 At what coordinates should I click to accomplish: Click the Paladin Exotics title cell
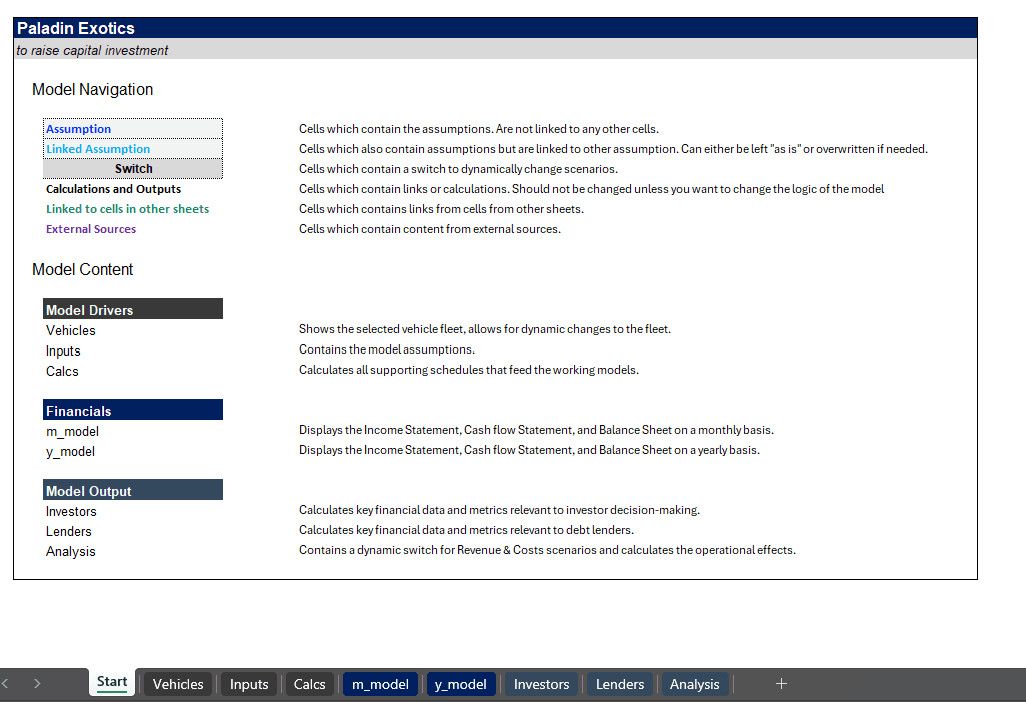(x=495, y=28)
